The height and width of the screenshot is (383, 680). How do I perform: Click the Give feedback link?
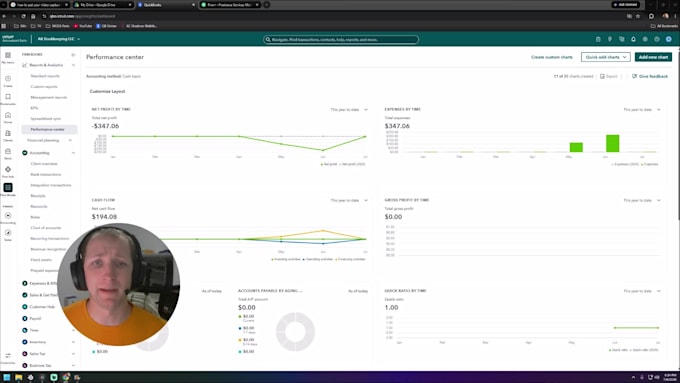click(650, 76)
